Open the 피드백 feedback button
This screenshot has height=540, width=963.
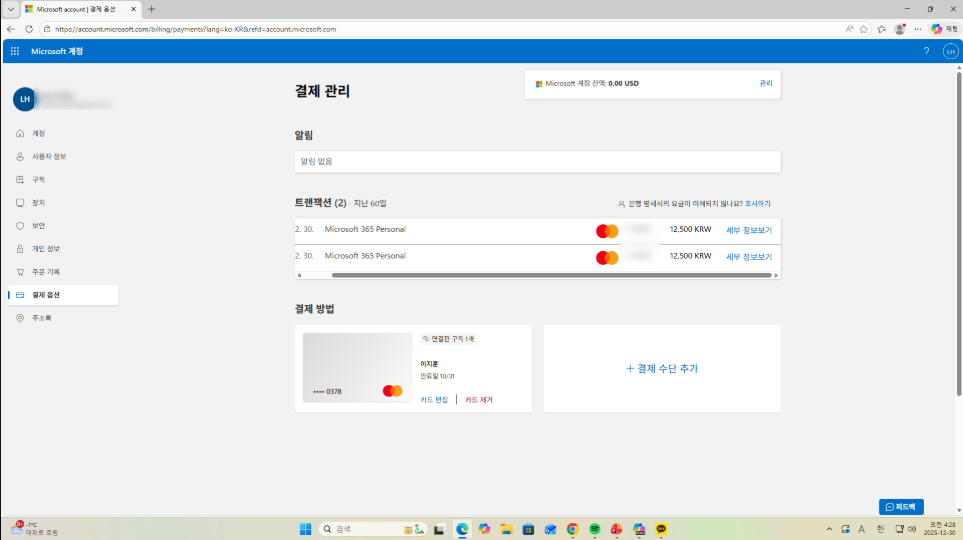point(901,507)
